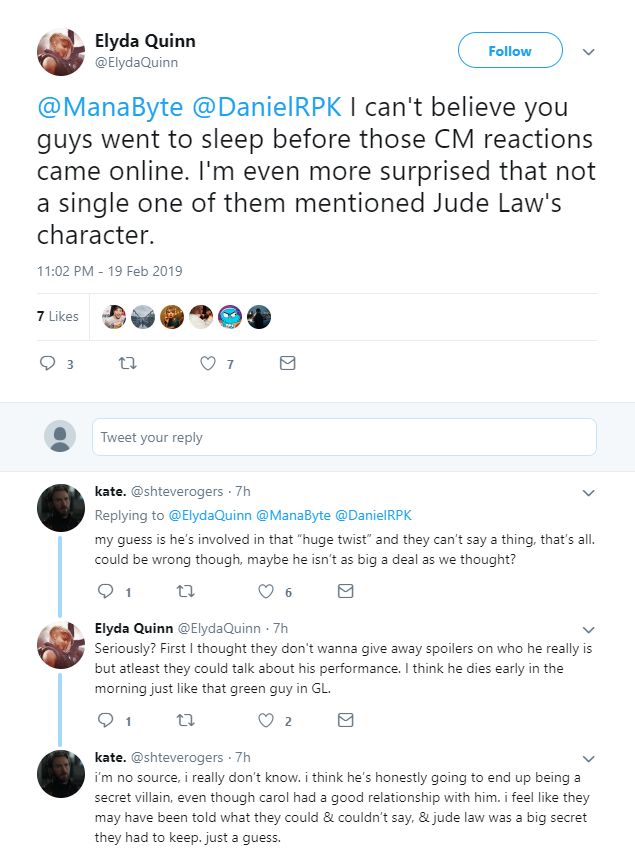View the 7 Likes list
Viewport: 635px width, 854px height.
tap(57, 316)
